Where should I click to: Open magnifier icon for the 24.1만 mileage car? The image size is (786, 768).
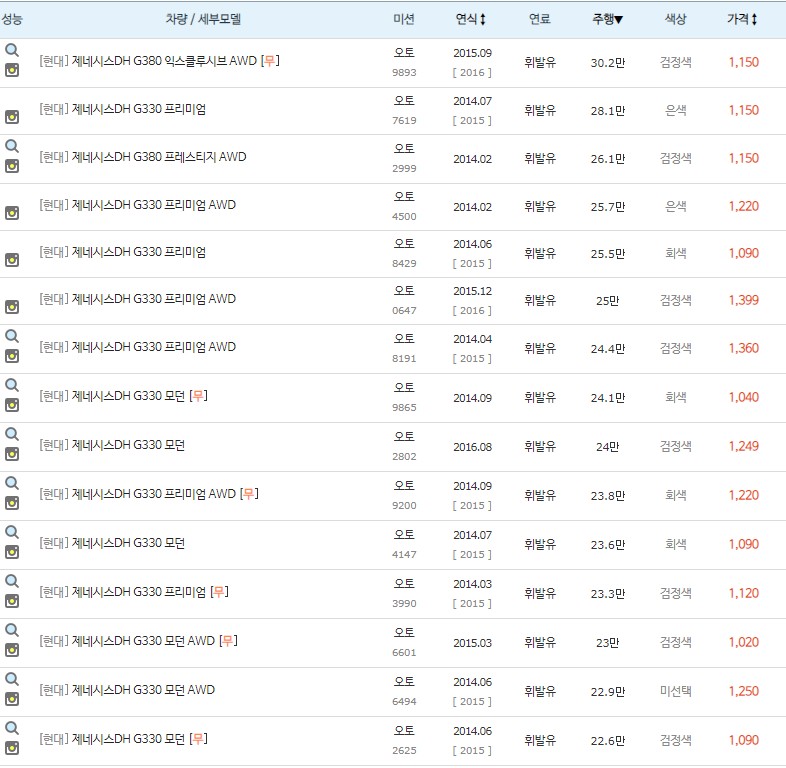(x=12, y=386)
